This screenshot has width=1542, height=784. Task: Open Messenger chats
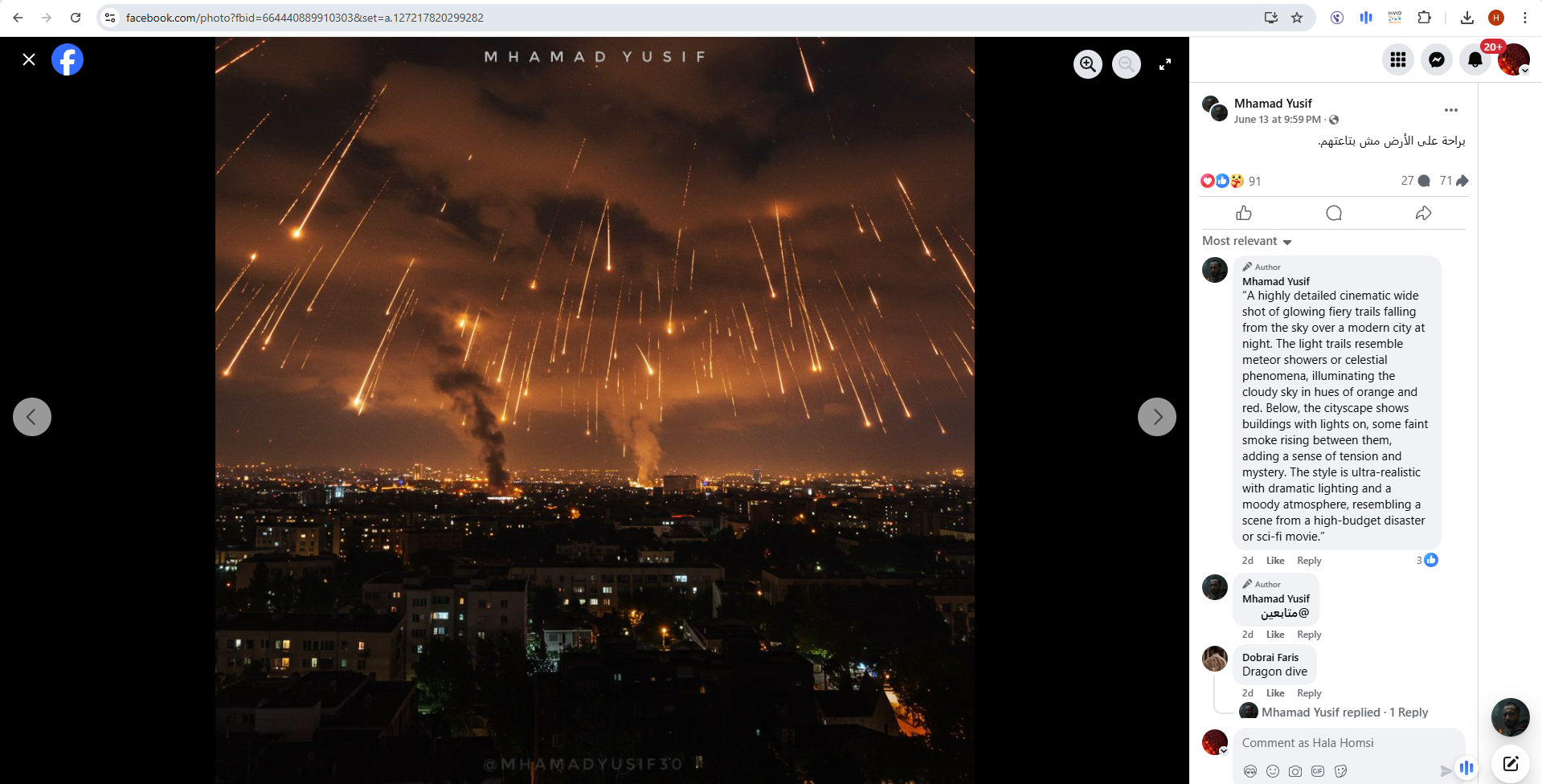1436,59
